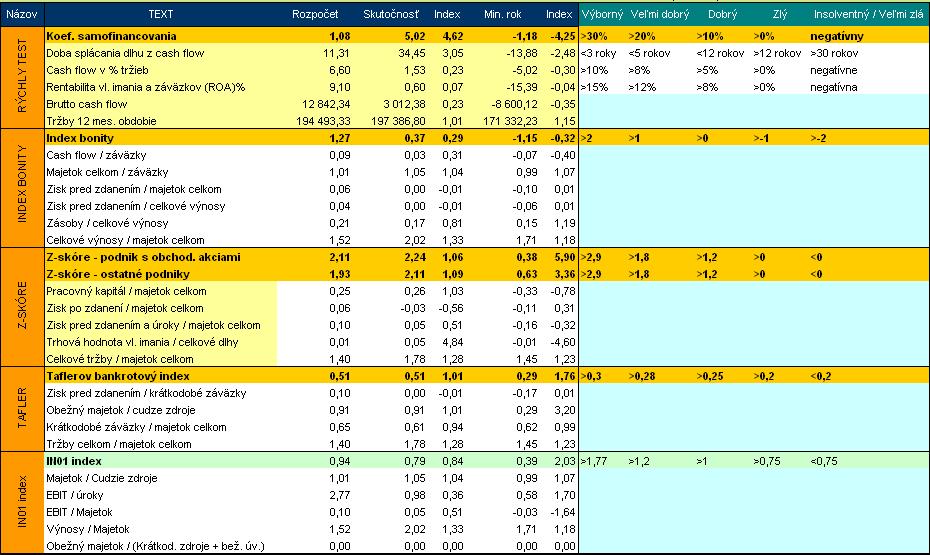Click the 34,45 debt repayment value
This screenshot has height=555, width=930.
pyautogui.click(x=412, y=53)
